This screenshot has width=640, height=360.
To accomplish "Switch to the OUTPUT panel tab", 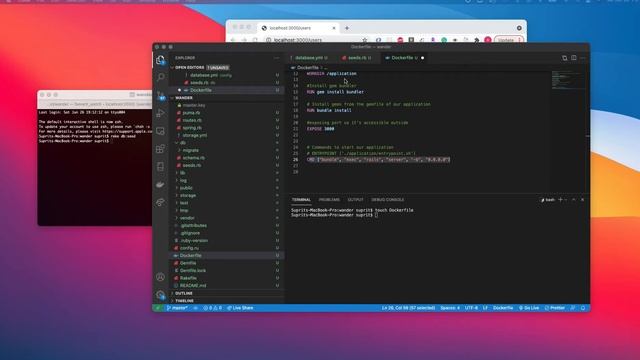I will pyautogui.click(x=355, y=200).
